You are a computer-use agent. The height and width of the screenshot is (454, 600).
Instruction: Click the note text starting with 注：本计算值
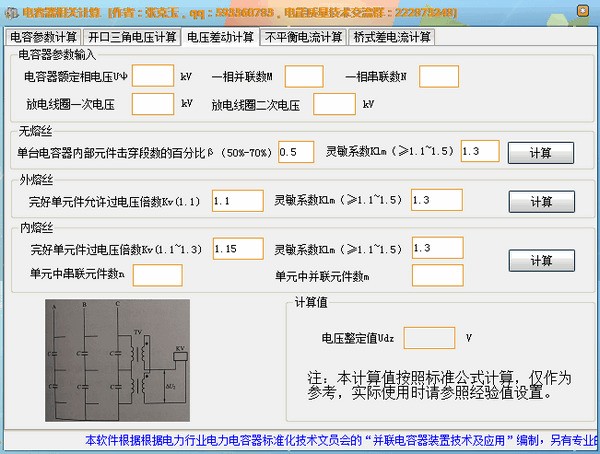pos(439,385)
